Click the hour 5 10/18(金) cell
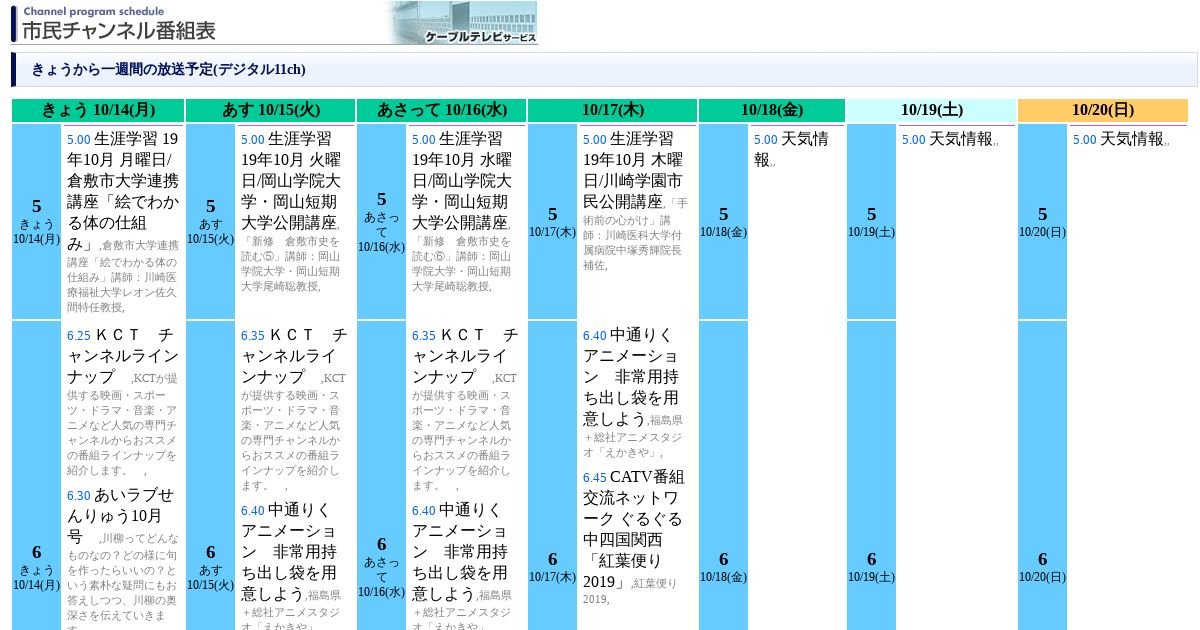The image size is (1200, 630). pos(723,221)
